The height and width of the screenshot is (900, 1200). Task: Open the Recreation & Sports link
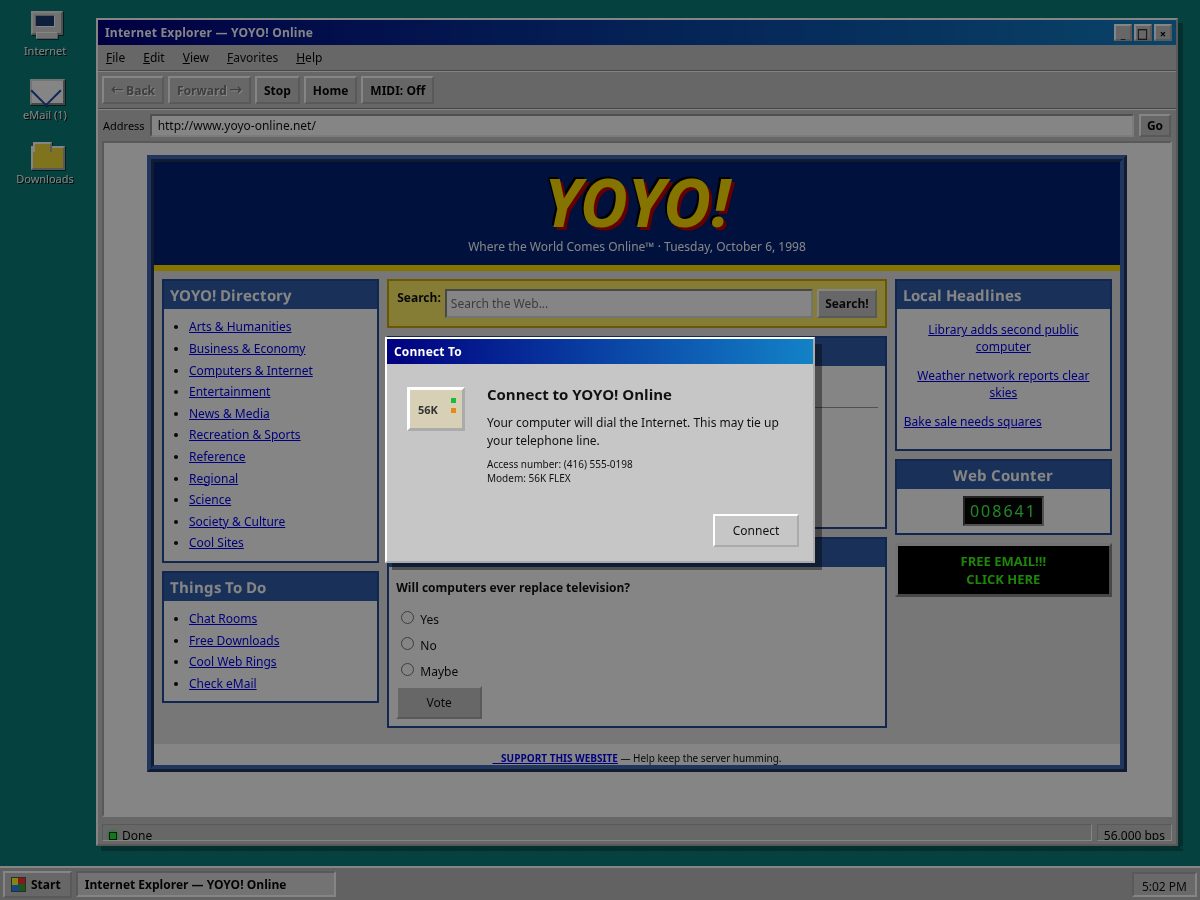coord(245,435)
